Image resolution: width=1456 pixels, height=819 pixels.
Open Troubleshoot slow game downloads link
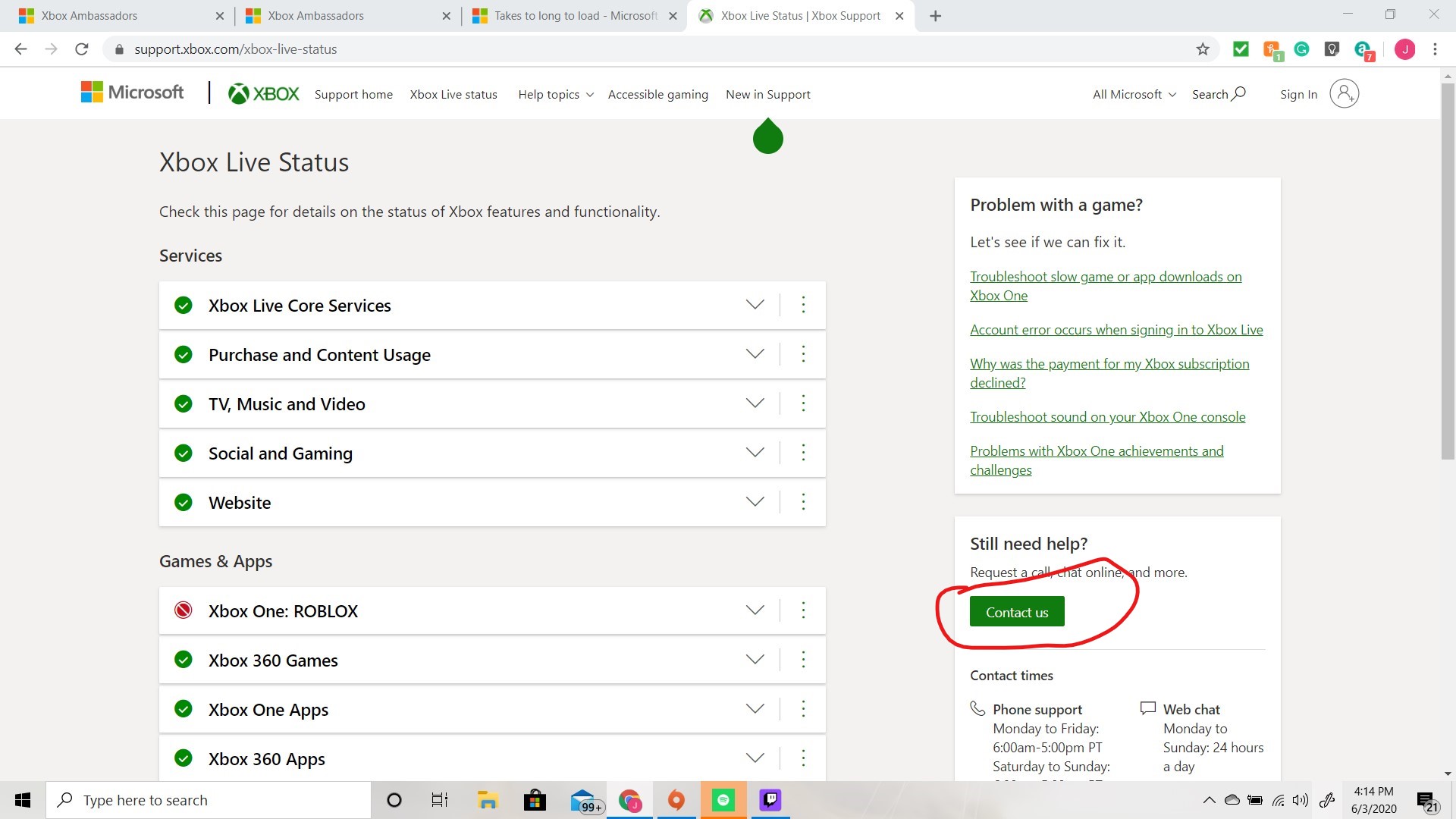coord(1106,286)
